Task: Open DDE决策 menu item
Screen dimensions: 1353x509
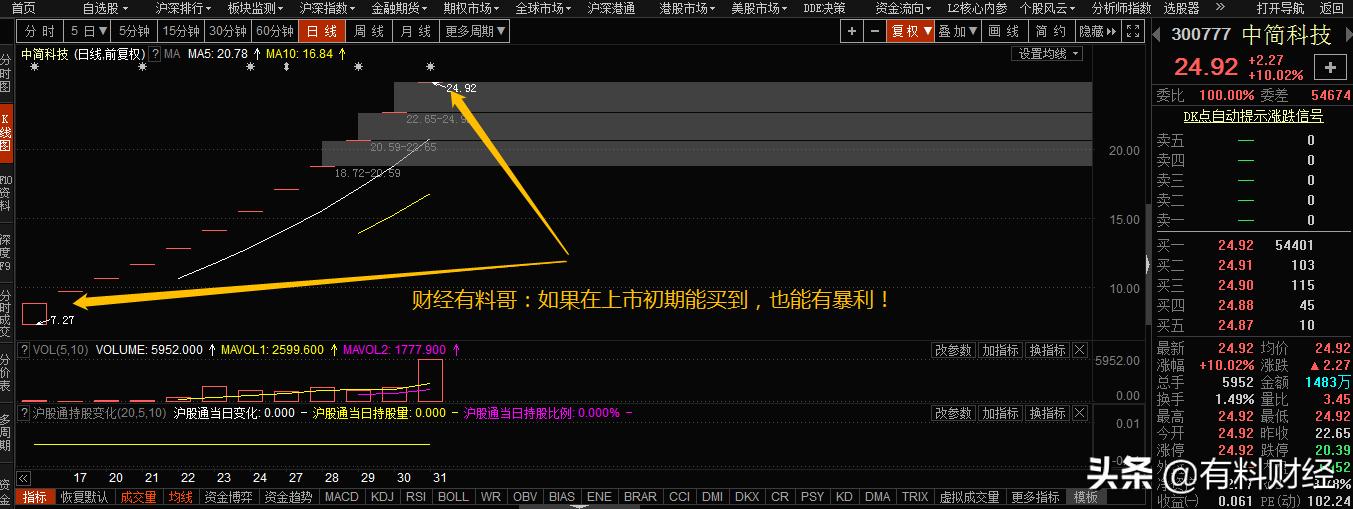Action: coord(824,8)
